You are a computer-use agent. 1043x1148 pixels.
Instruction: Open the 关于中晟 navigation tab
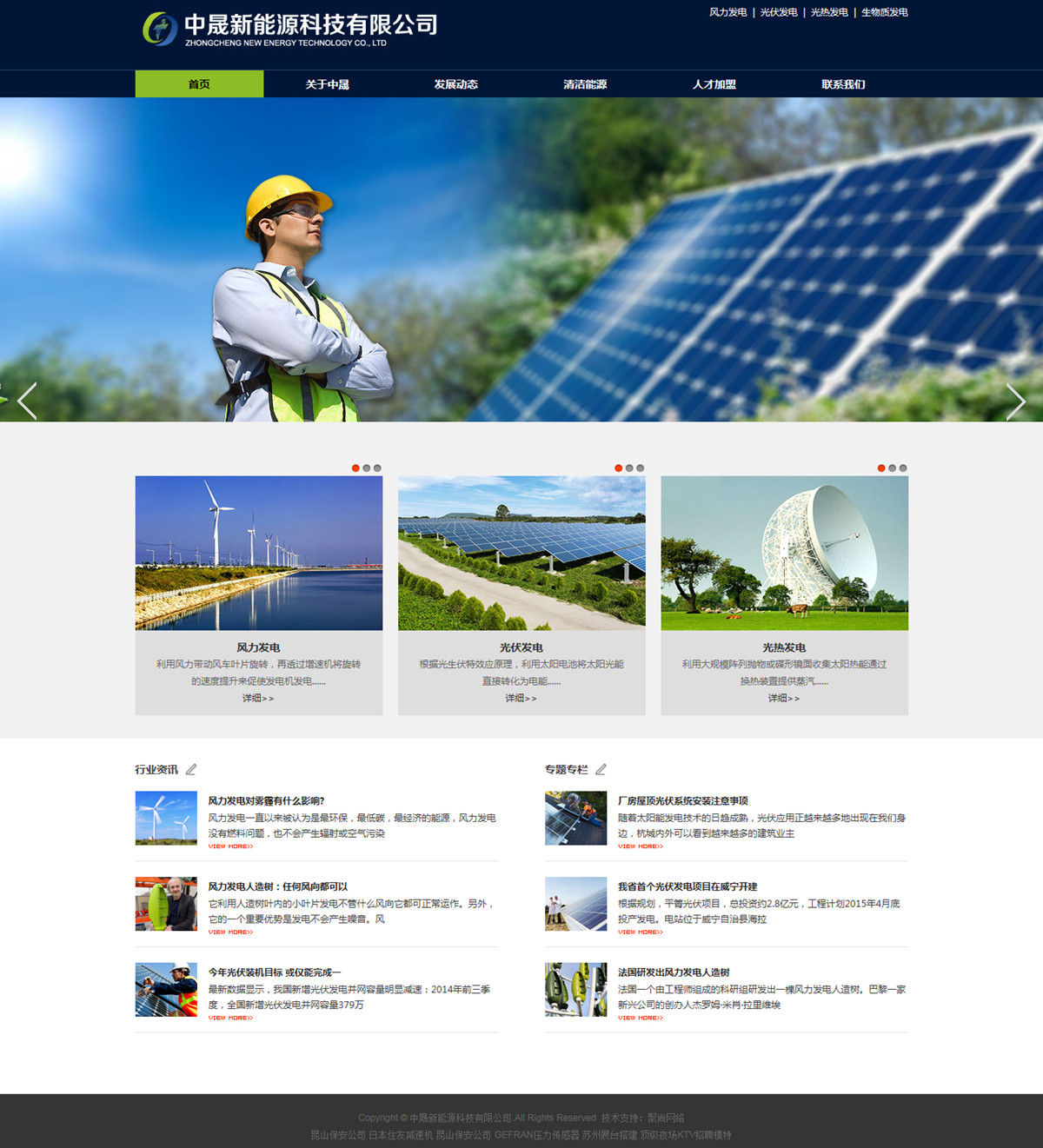[x=328, y=84]
